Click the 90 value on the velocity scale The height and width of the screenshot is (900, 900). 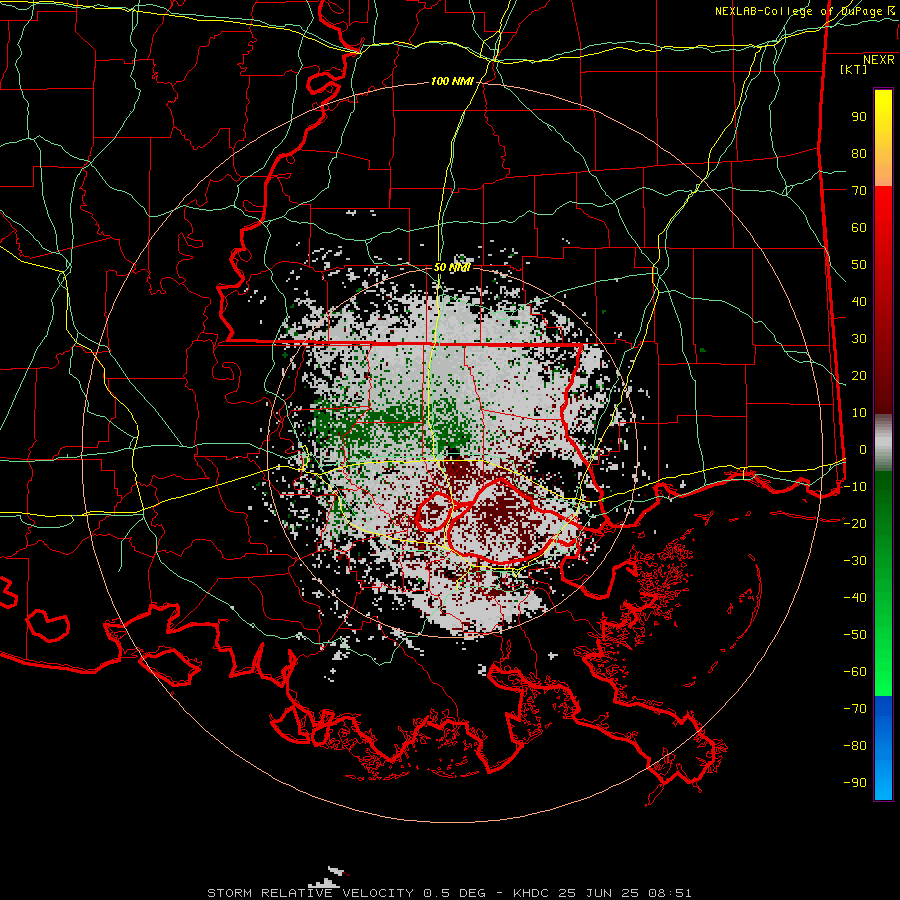pos(859,117)
